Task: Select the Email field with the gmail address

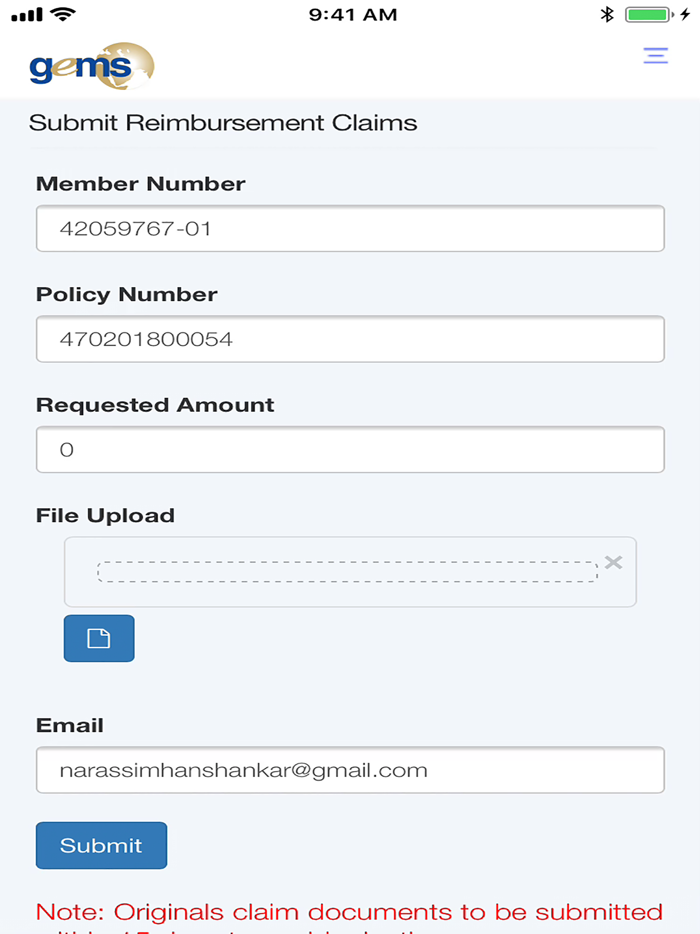Action: tap(350, 770)
